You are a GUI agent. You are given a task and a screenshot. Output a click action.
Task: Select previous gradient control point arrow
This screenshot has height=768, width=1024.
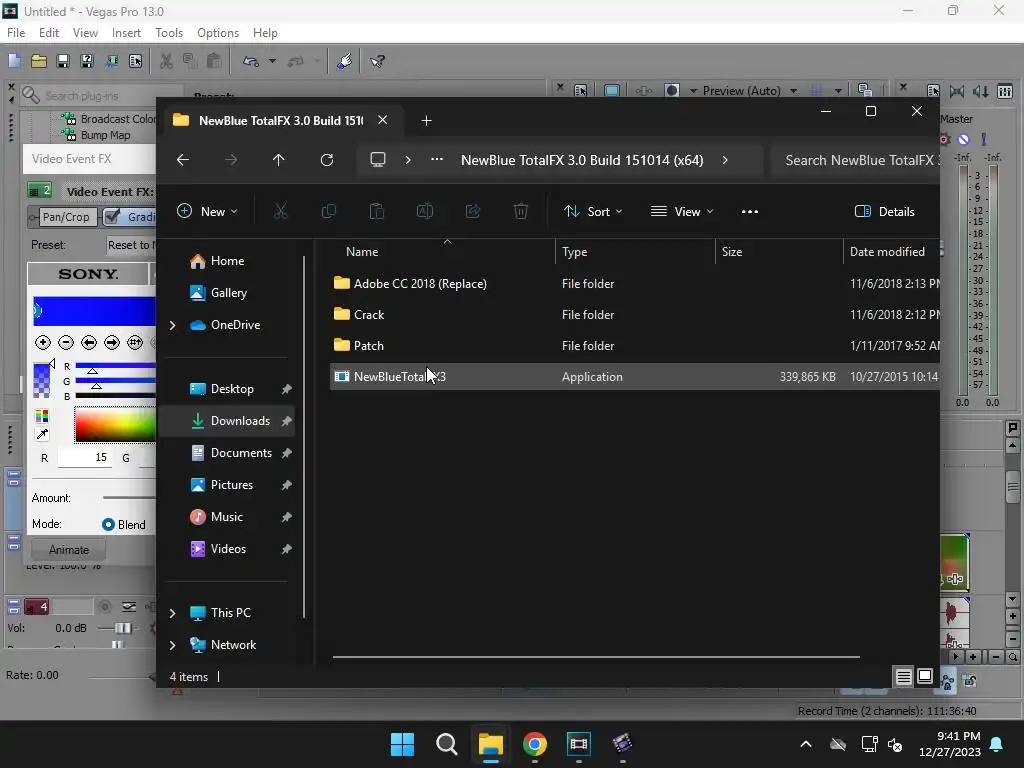[x=89, y=342]
